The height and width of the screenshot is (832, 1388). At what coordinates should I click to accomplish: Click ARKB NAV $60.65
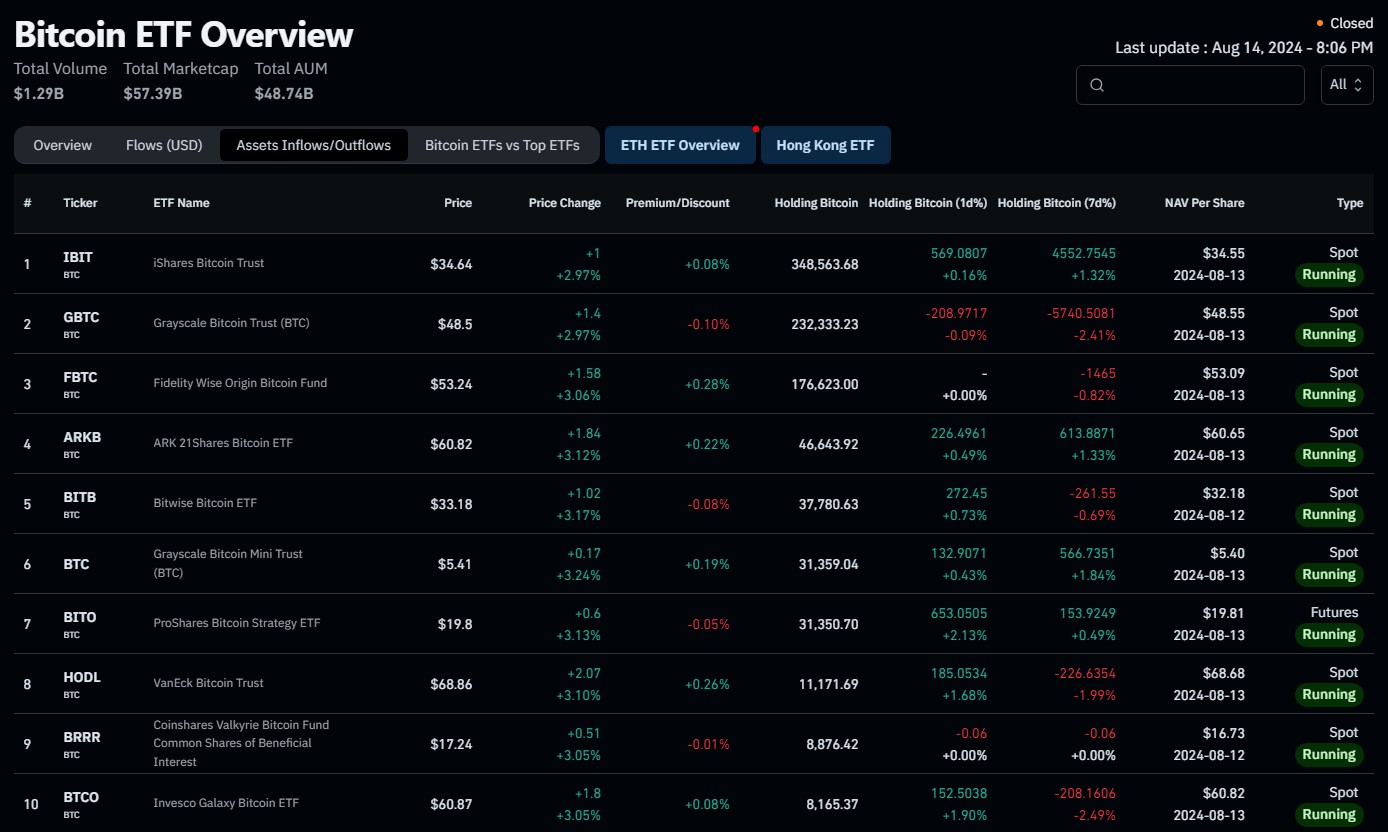click(1224, 433)
